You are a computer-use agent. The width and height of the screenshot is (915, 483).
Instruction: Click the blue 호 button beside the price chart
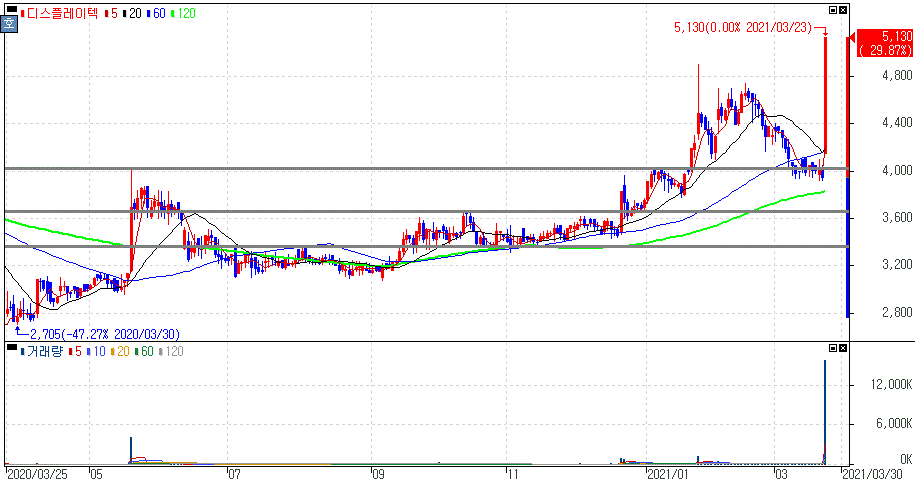click(x=9, y=24)
